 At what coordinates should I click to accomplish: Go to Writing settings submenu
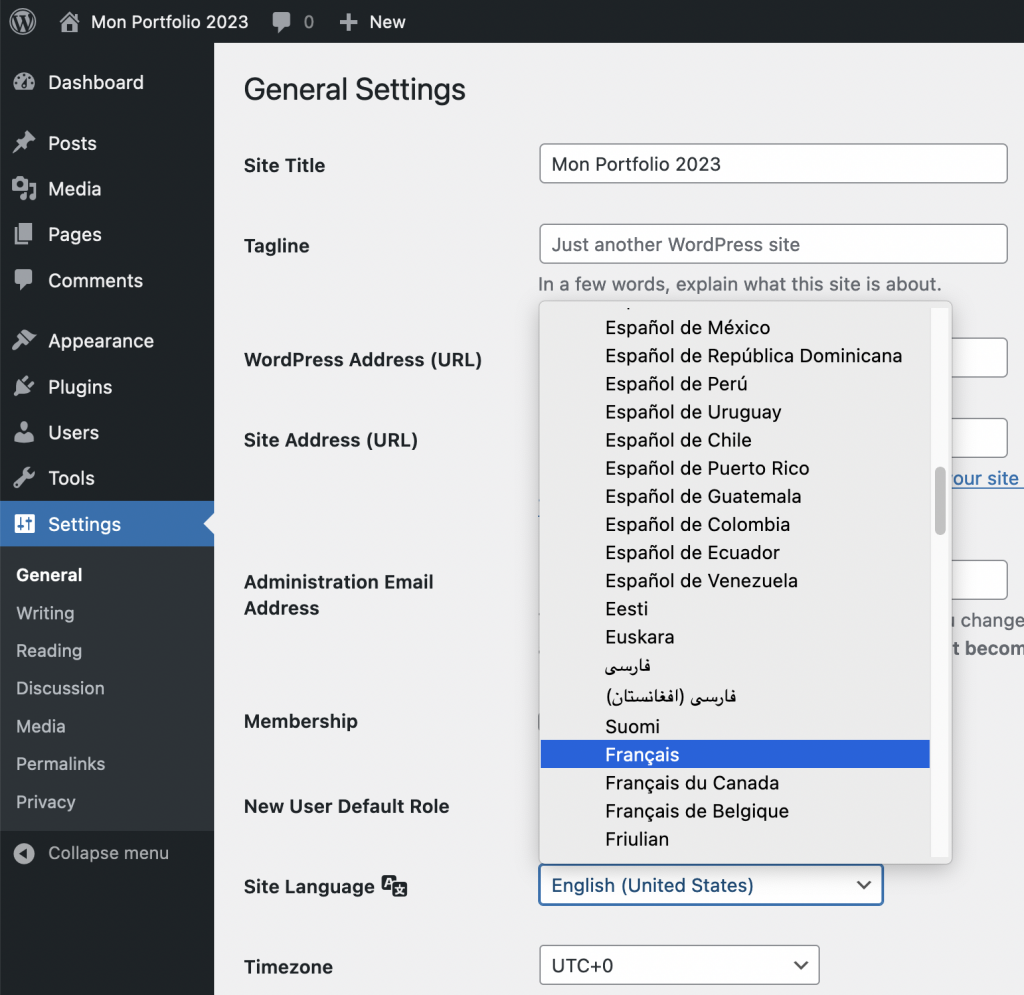pyautogui.click(x=45, y=613)
